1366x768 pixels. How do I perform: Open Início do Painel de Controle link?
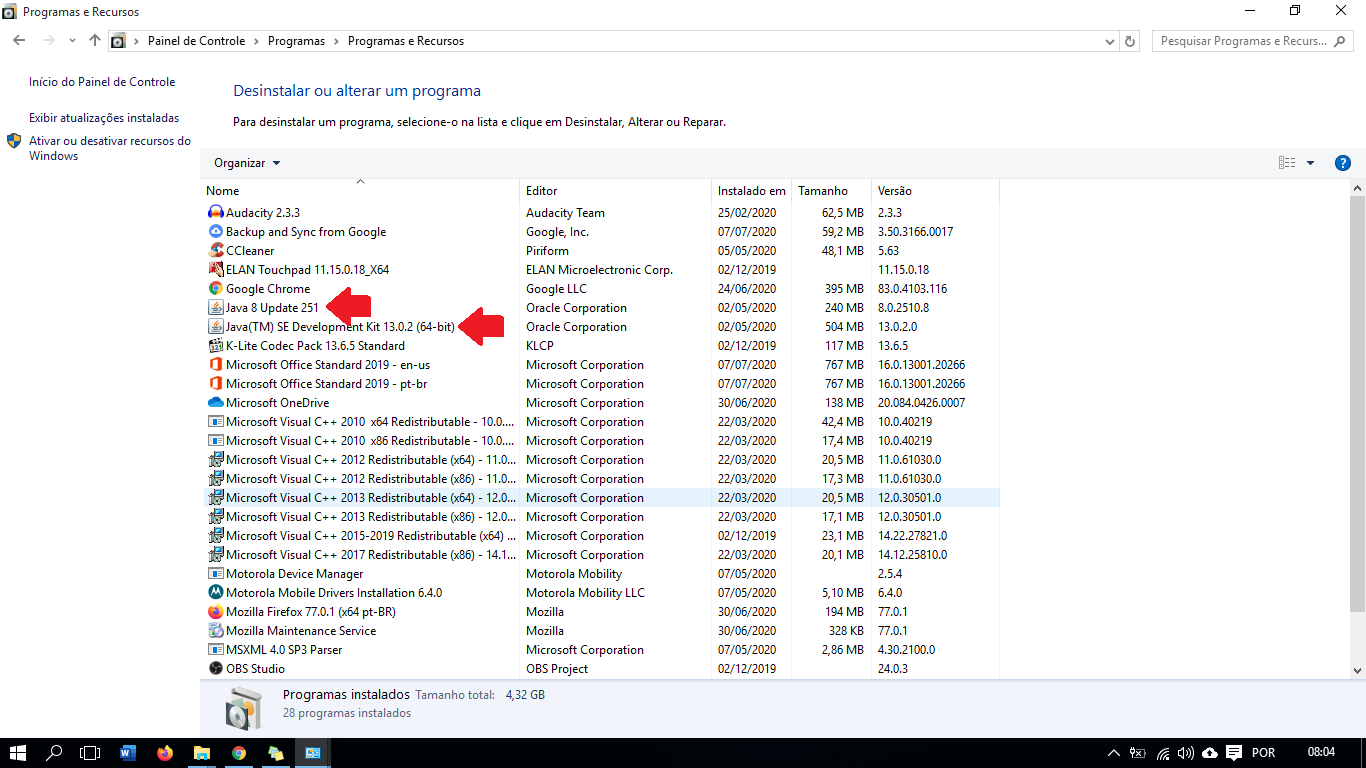(x=102, y=82)
